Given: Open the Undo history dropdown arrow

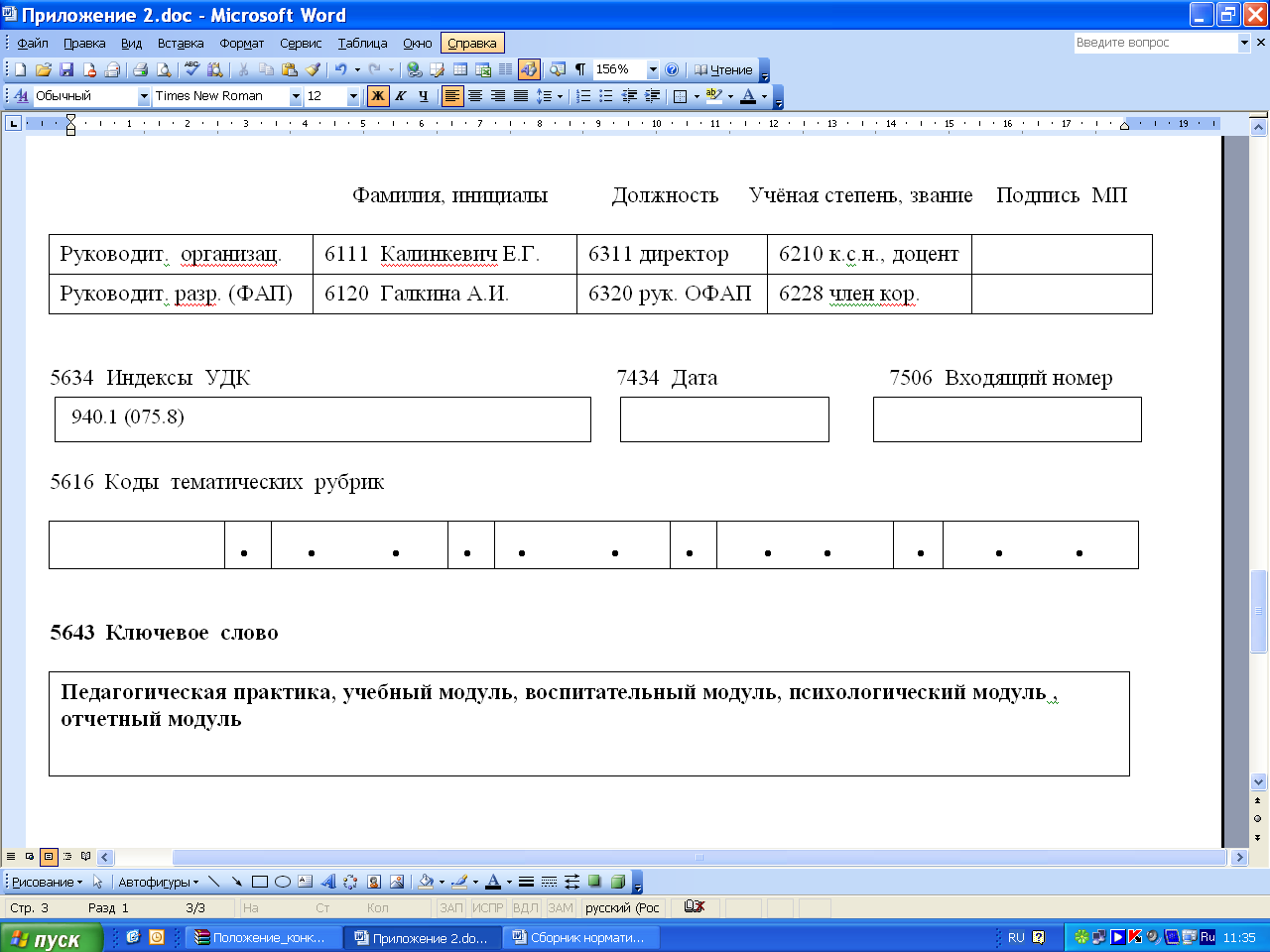Looking at the screenshot, I should tap(357, 69).
